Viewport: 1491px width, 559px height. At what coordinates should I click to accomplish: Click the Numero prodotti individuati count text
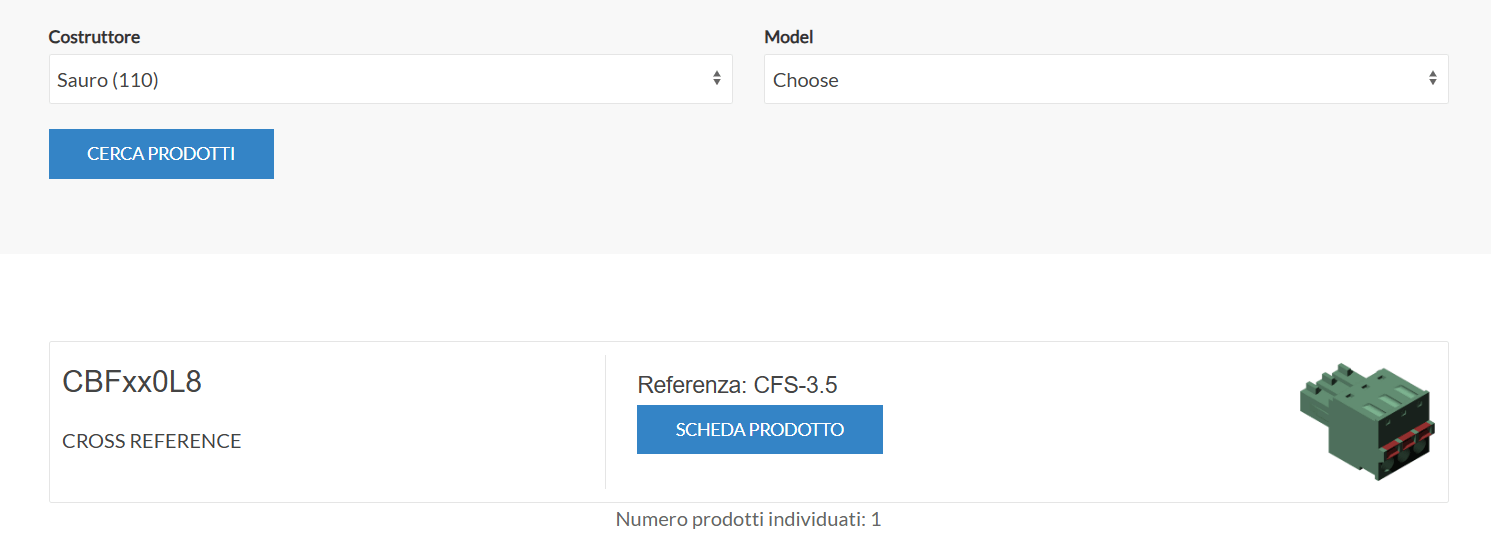pyautogui.click(x=748, y=520)
